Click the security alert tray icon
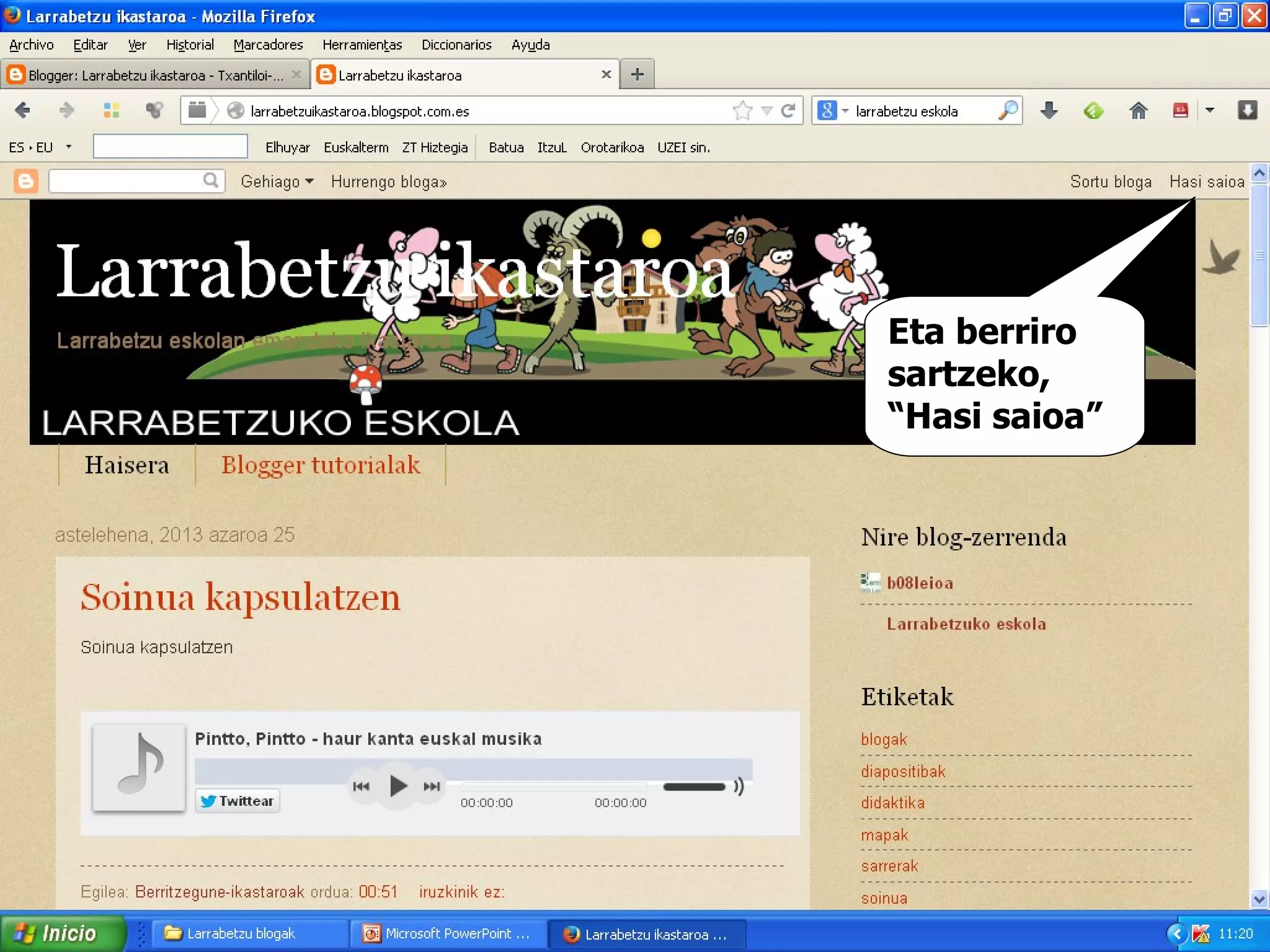The width and height of the screenshot is (1270, 952). (1201, 933)
